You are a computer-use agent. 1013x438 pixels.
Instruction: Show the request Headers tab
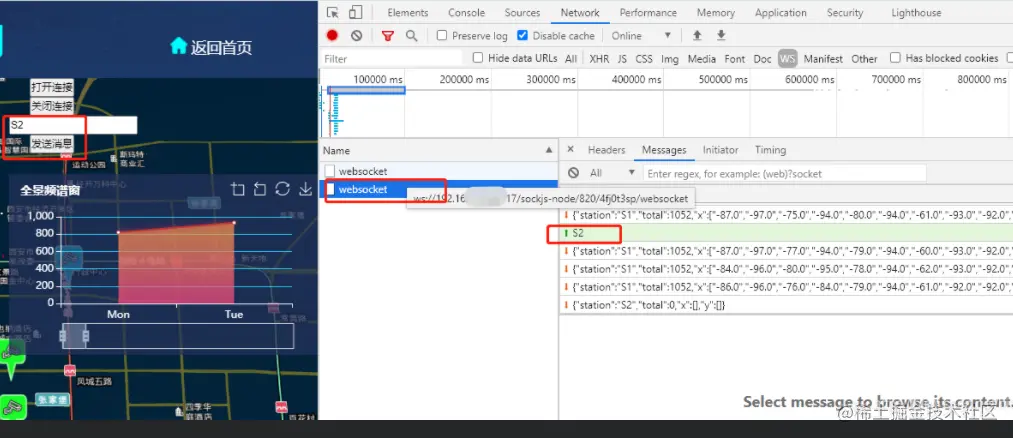tap(606, 150)
